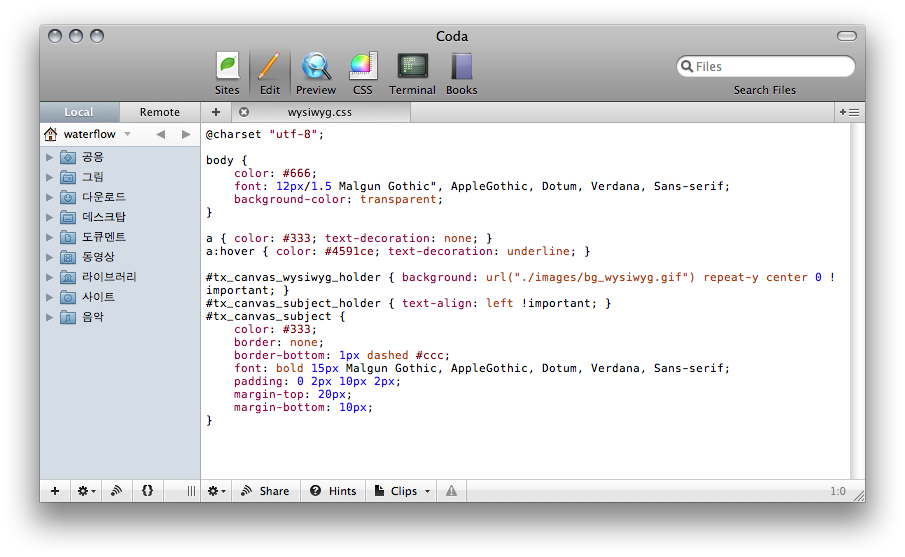
Task: Go forward in file browser
Action: pos(186,134)
